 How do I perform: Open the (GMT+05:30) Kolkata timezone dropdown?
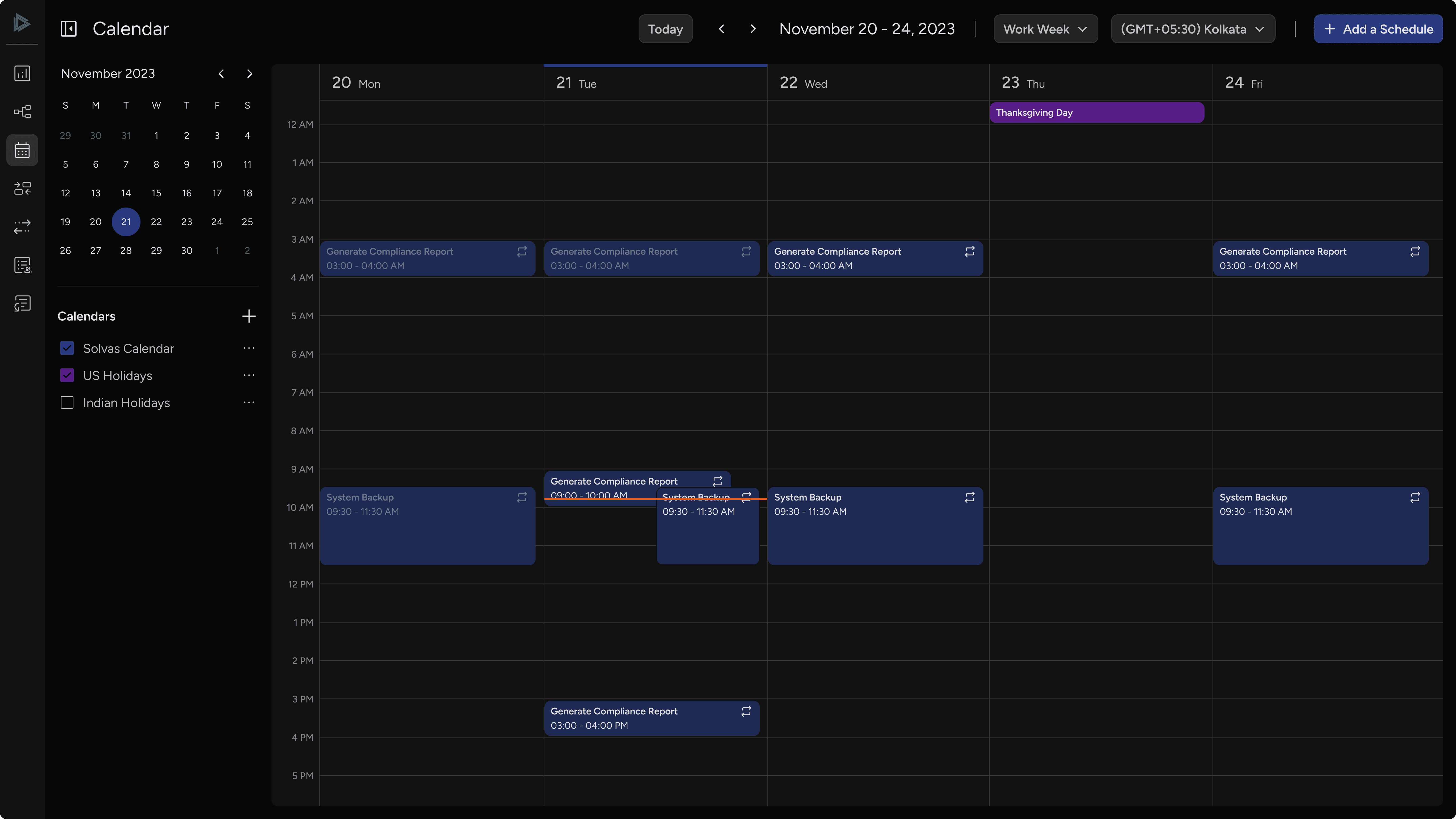[x=1193, y=28]
